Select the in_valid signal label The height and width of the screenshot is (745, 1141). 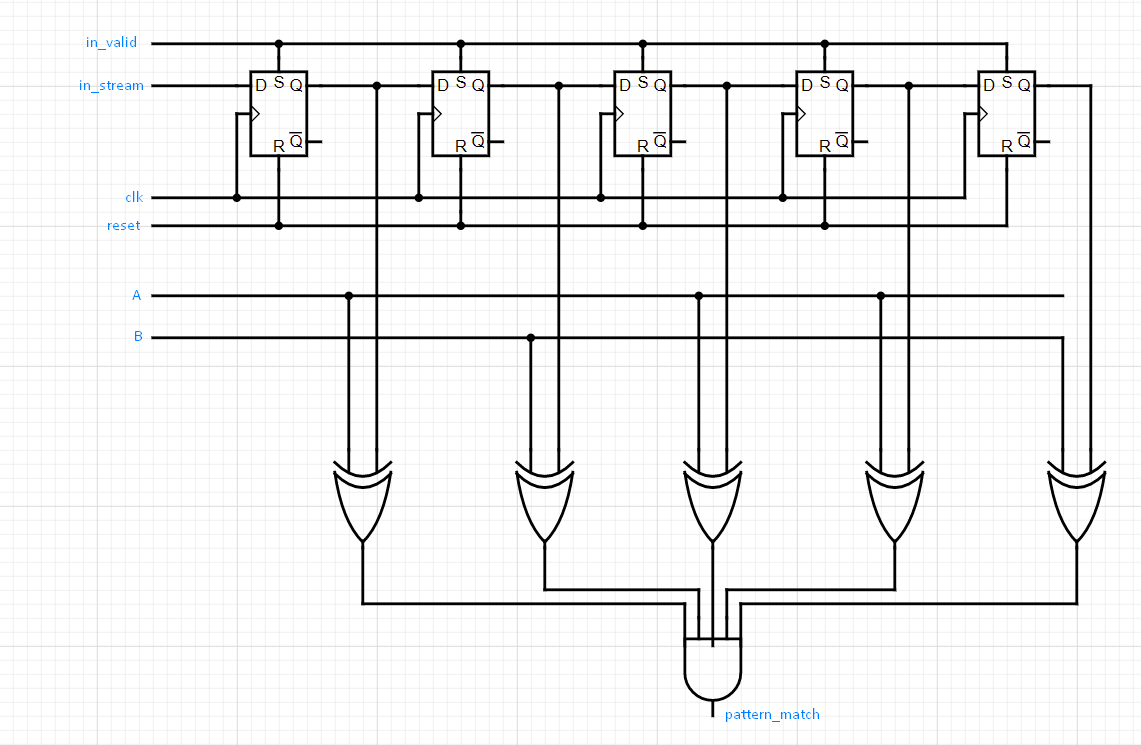point(113,43)
